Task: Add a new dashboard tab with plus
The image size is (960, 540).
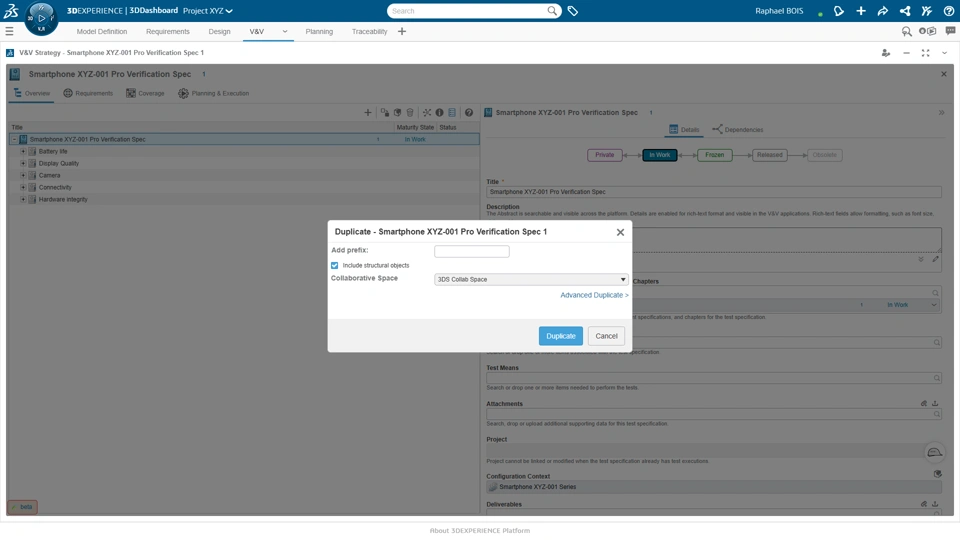Action: (x=402, y=31)
